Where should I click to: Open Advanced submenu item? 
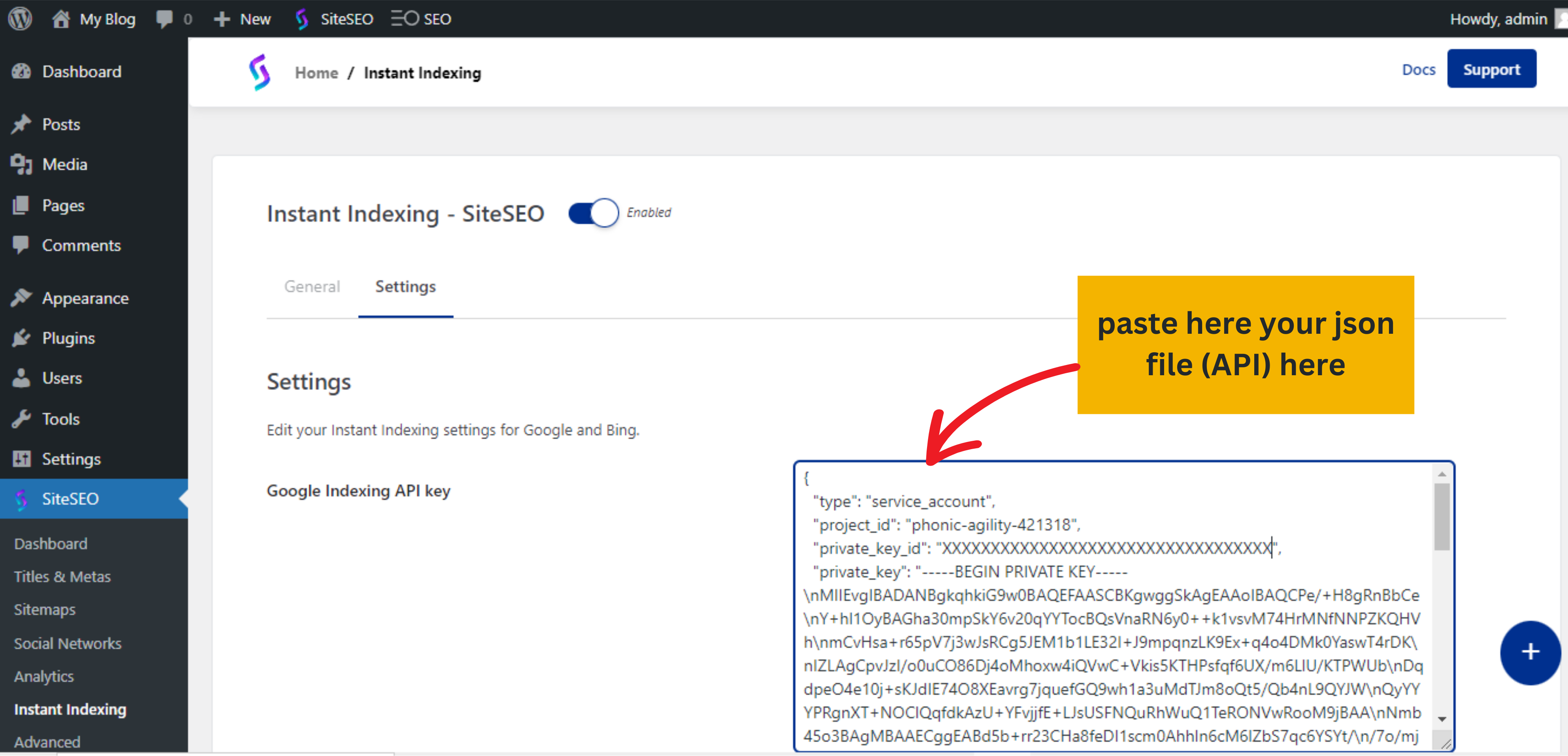(x=47, y=742)
